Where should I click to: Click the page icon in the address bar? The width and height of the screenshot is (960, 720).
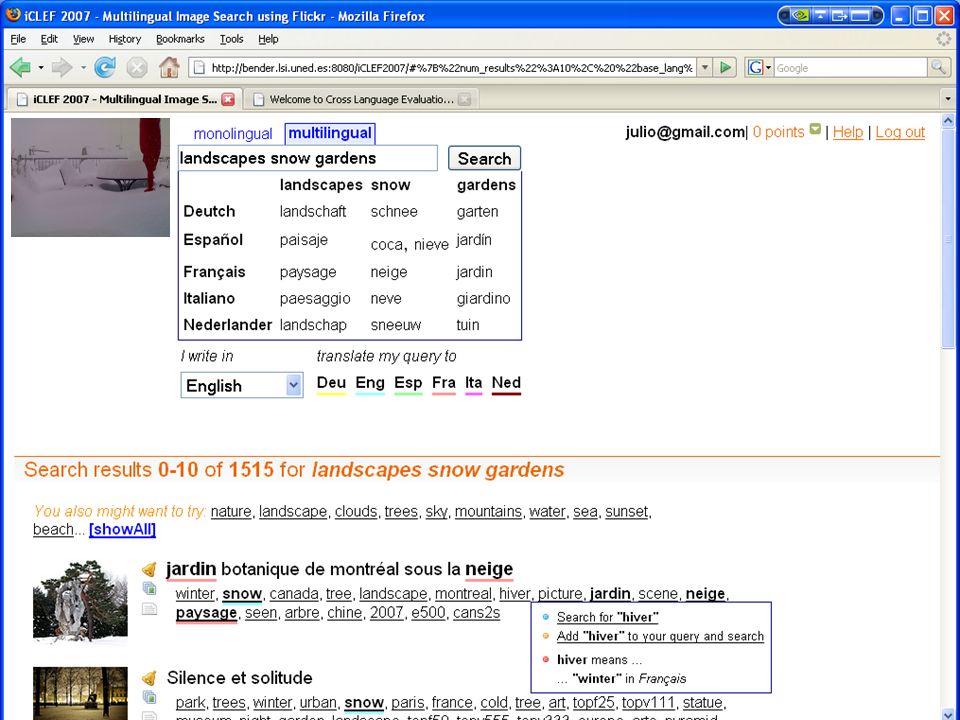[198, 68]
